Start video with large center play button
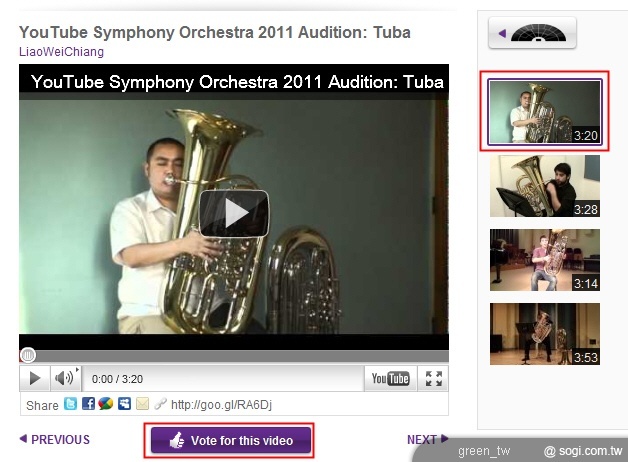This screenshot has width=628, height=462. tap(234, 213)
